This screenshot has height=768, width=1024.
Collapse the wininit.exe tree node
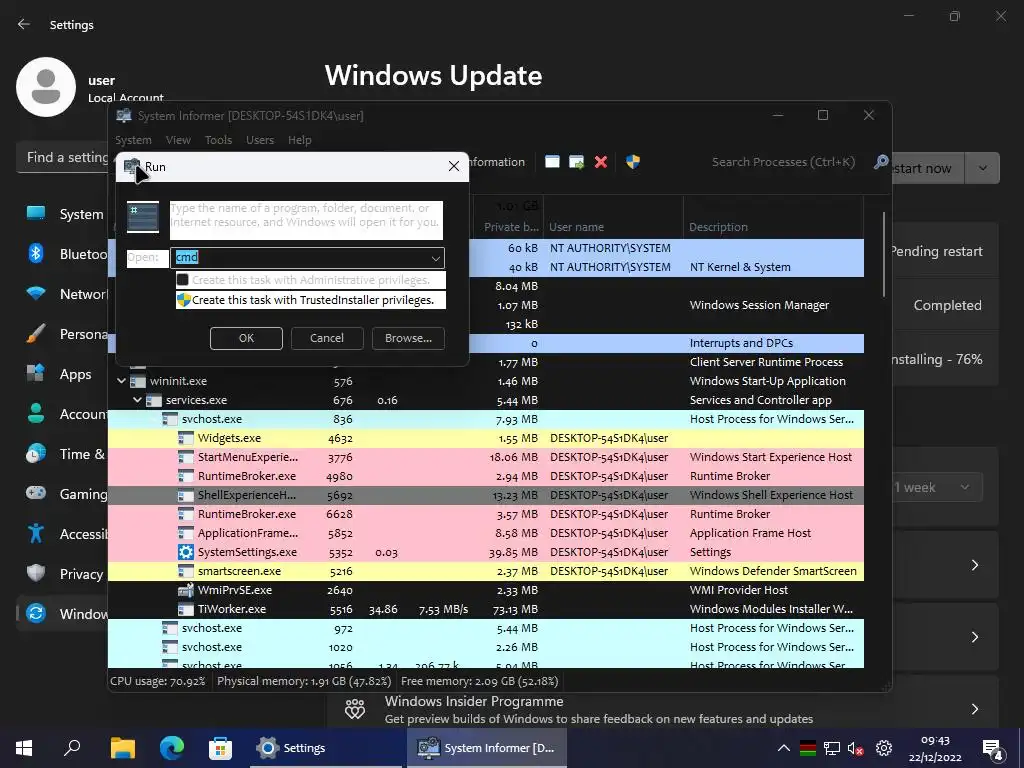pyautogui.click(x=121, y=381)
